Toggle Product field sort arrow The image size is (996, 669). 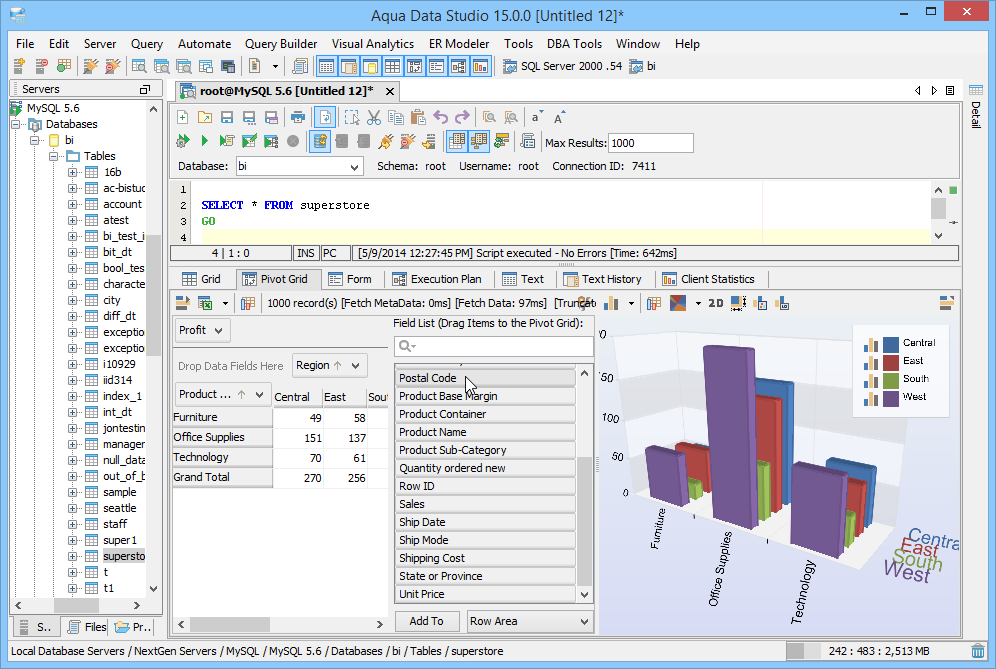241,395
